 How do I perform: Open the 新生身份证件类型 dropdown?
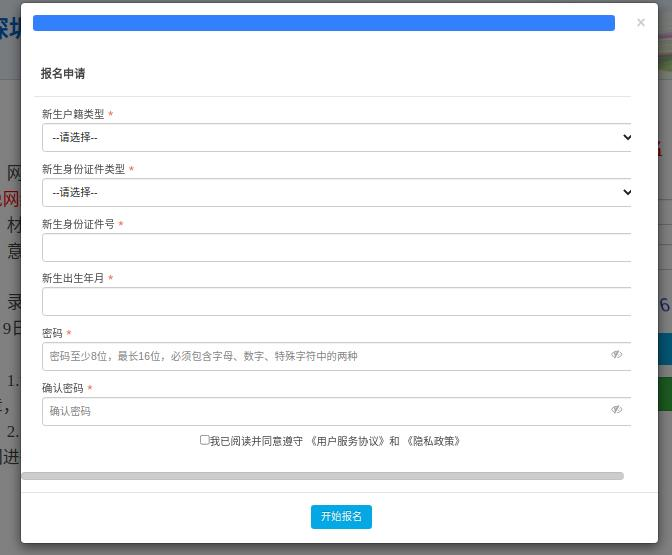coord(336,192)
